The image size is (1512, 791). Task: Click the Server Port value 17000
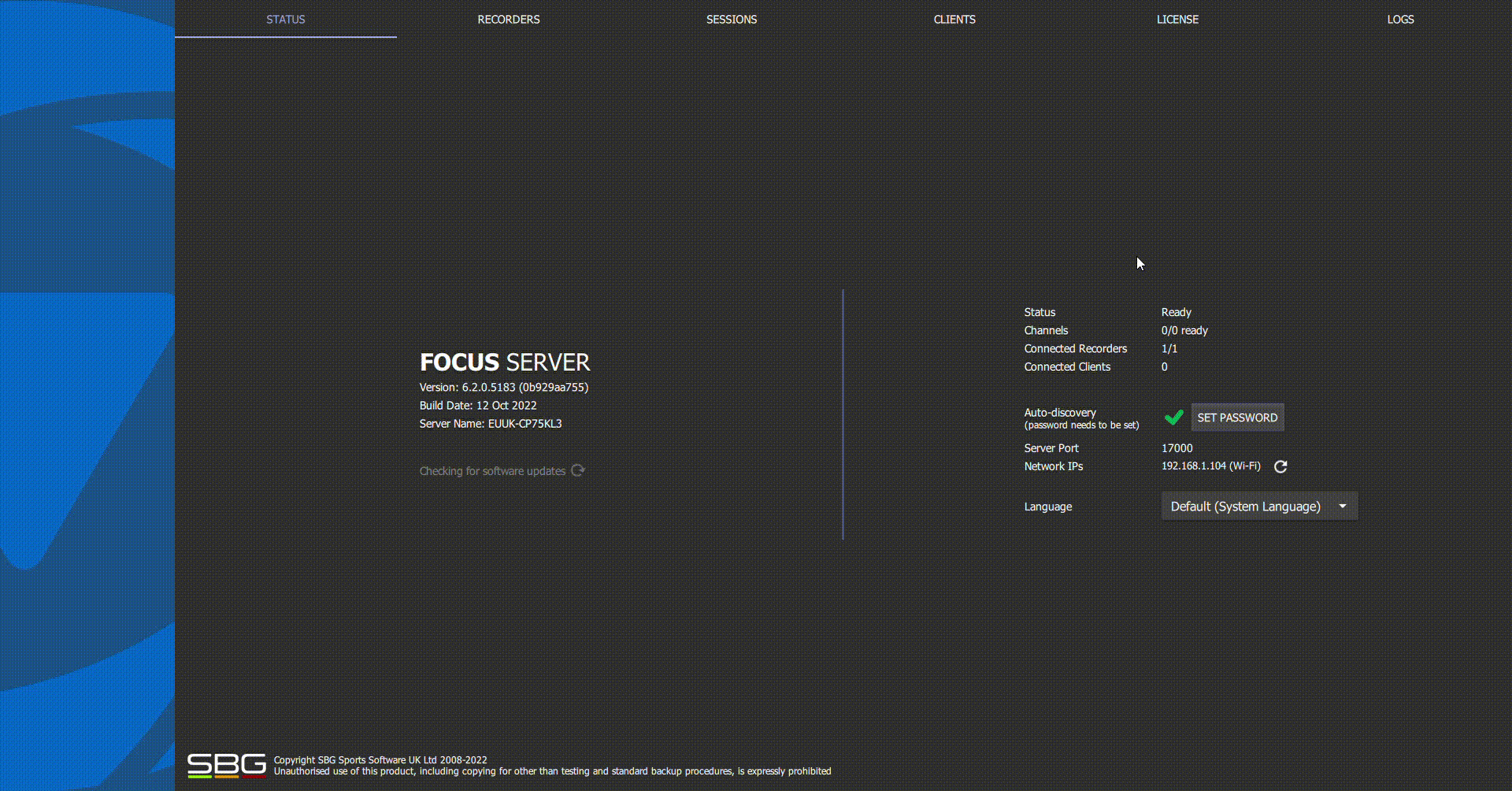1177,448
